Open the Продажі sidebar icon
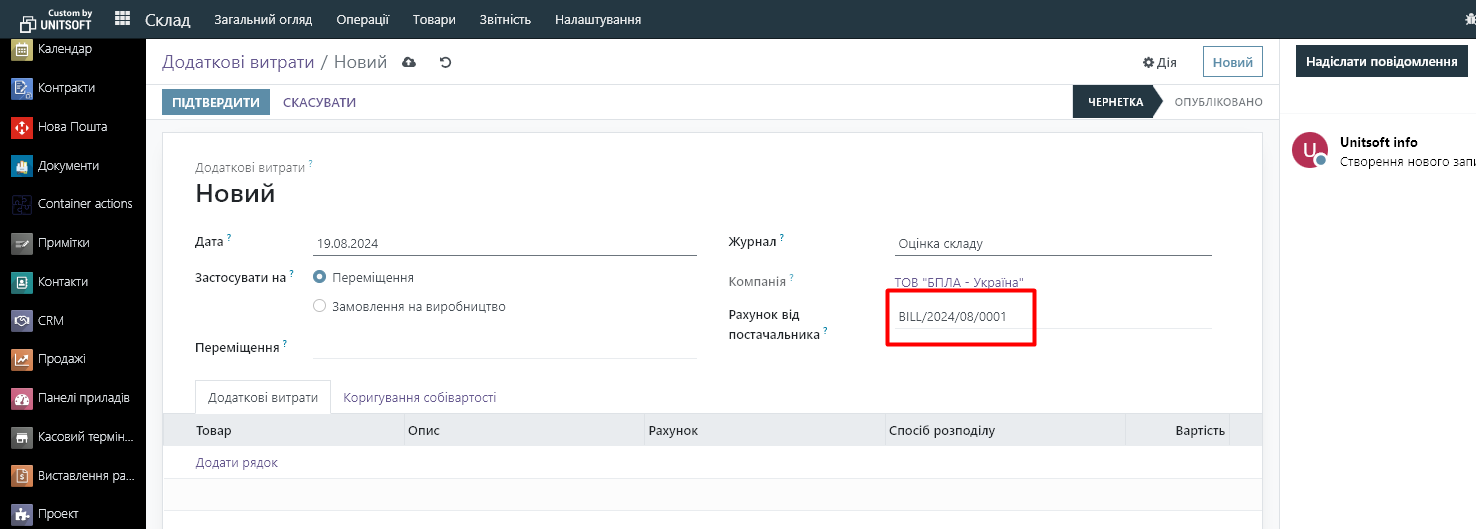This screenshot has width=1476, height=529. tap(22, 359)
